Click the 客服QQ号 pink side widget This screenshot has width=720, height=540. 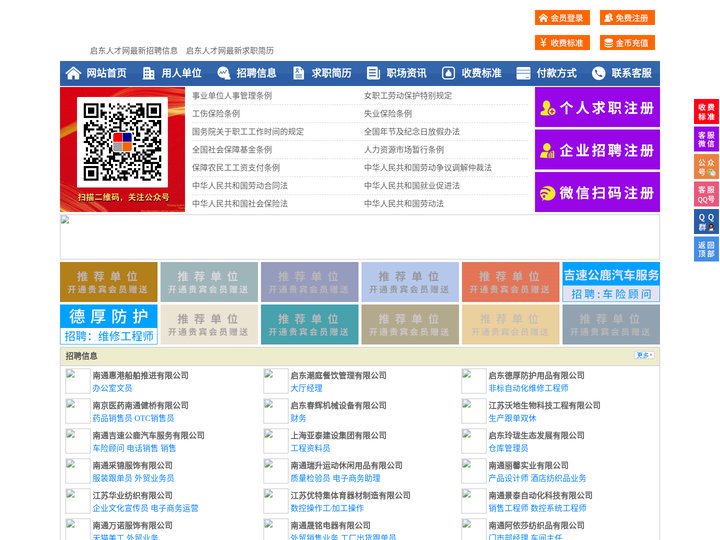click(706, 194)
